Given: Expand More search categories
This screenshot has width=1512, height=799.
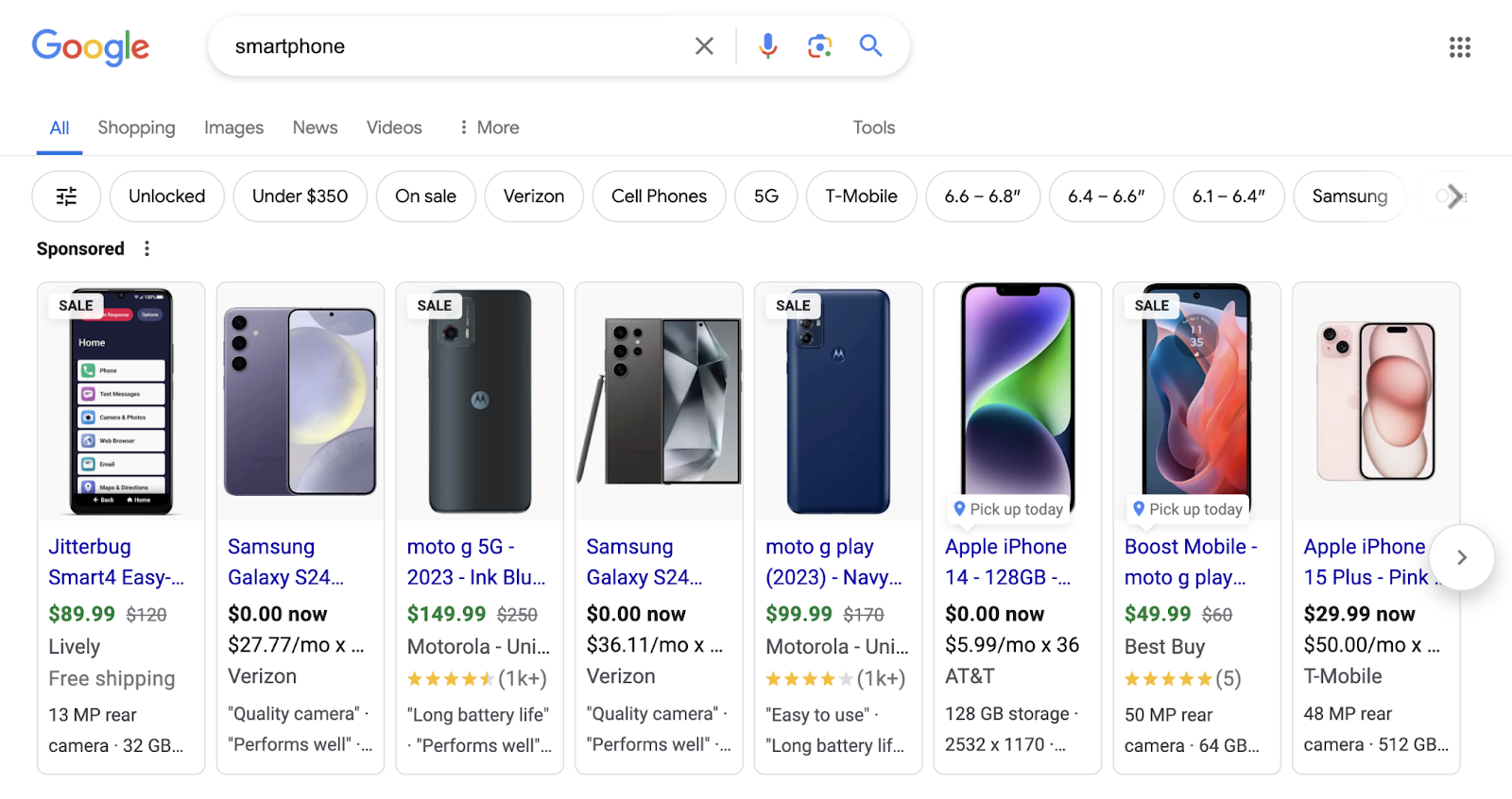Looking at the screenshot, I should pyautogui.click(x=489, y=127).
